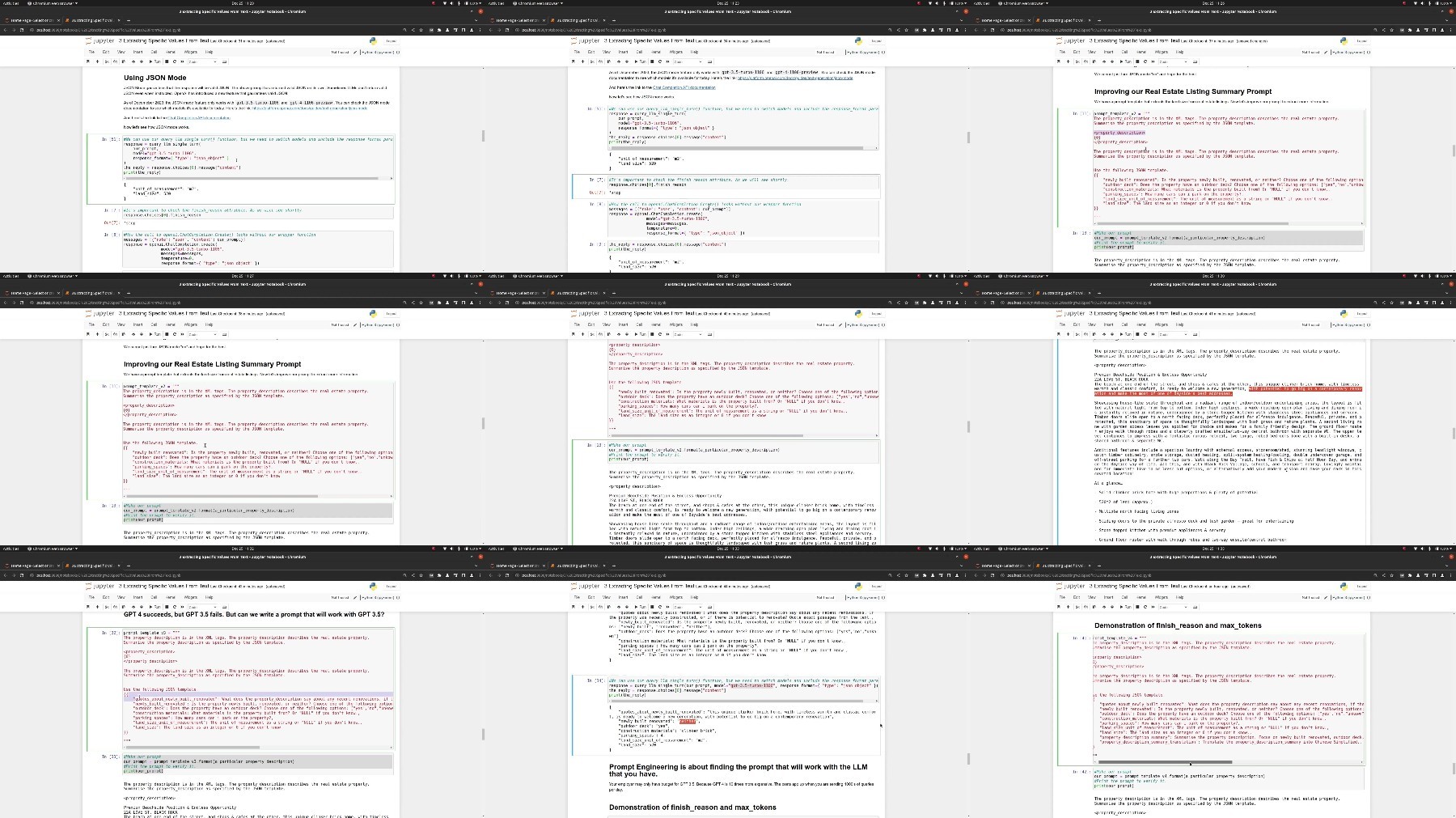Open command palette keyboard icon in 'Using JSON Mode' frame
The image size is (1456, 818).
tap(224, 61)
